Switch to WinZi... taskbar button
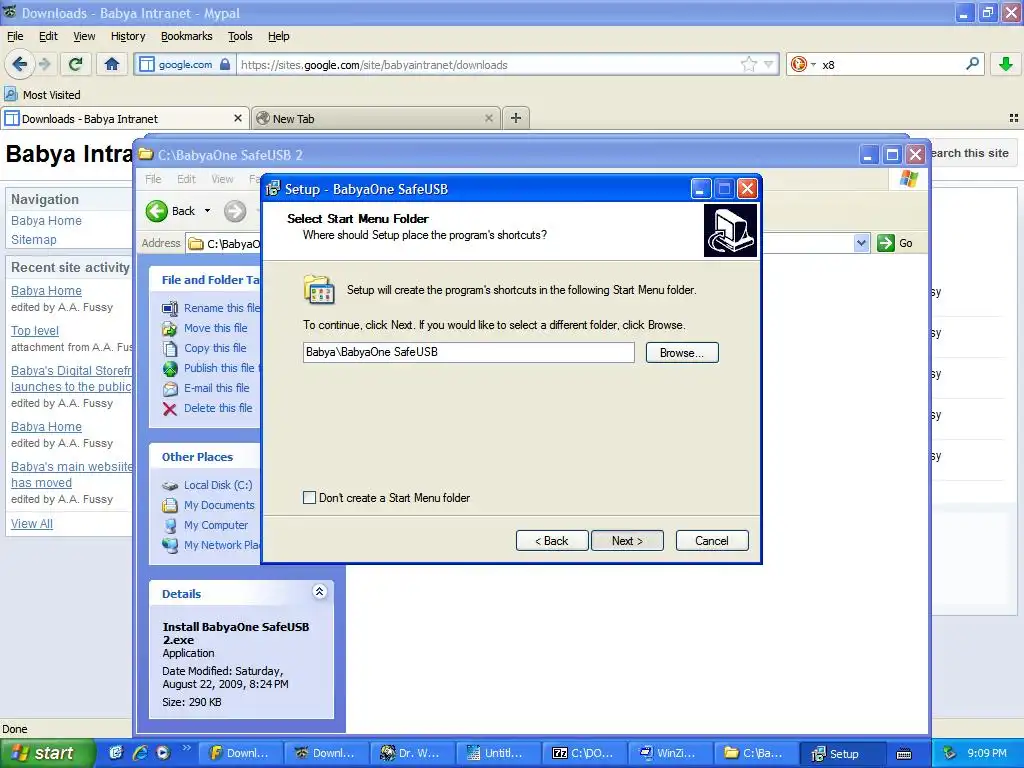 (669, 753)
